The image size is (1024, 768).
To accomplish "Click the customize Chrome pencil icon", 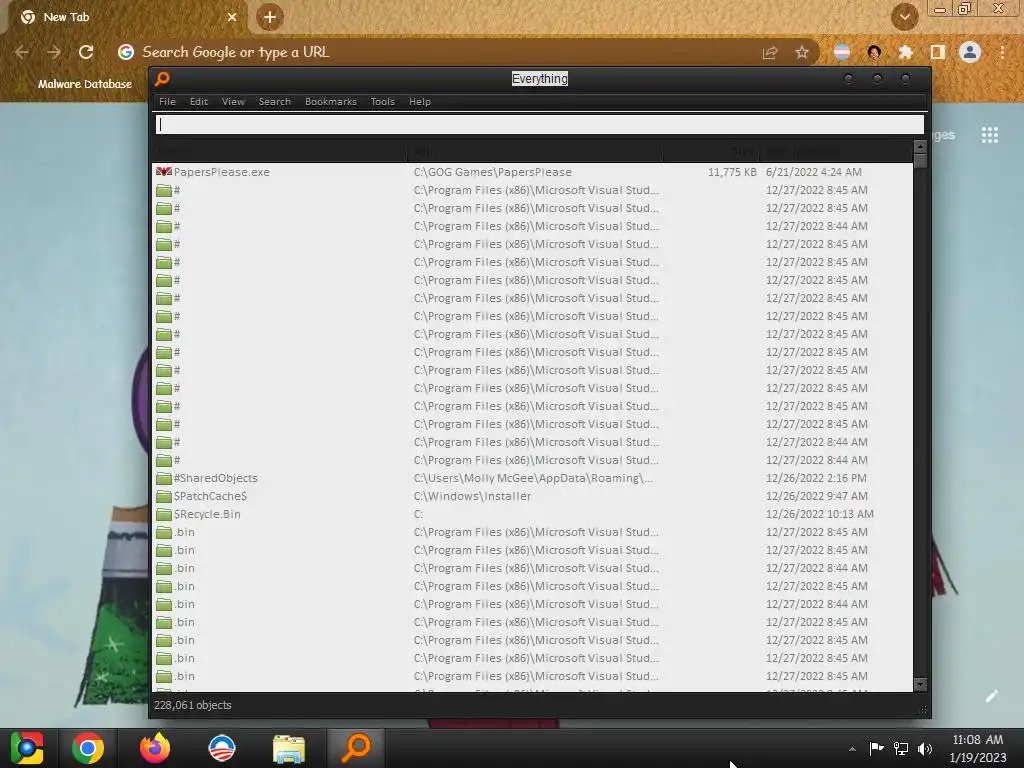I will (991, 696).
